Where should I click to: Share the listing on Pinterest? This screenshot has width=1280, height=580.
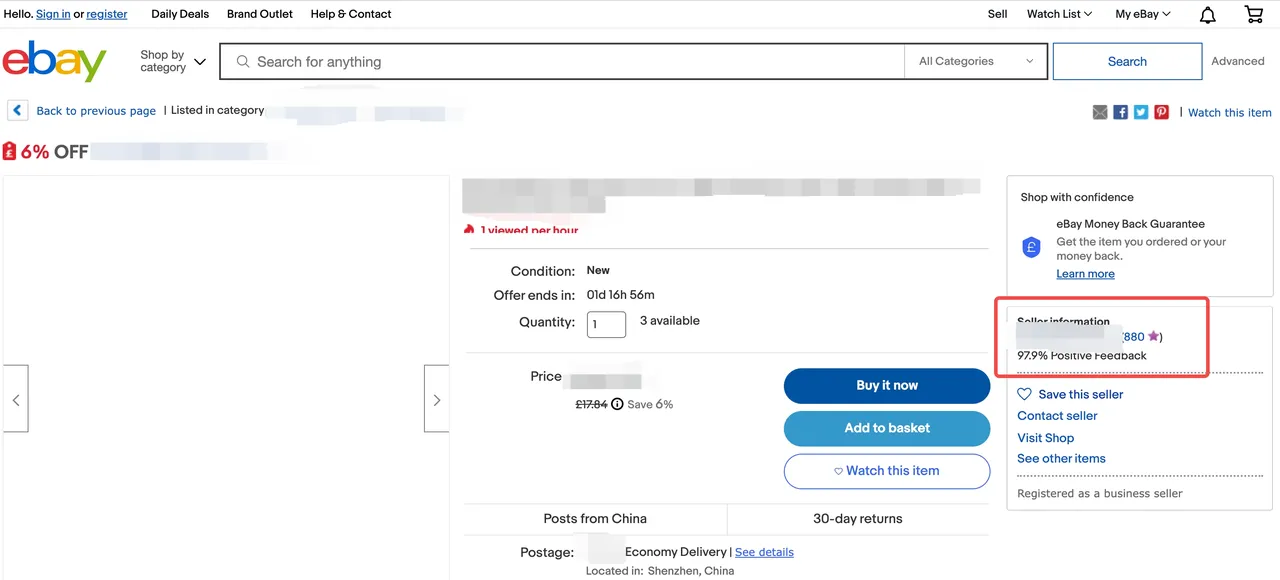click(1161, 112)
